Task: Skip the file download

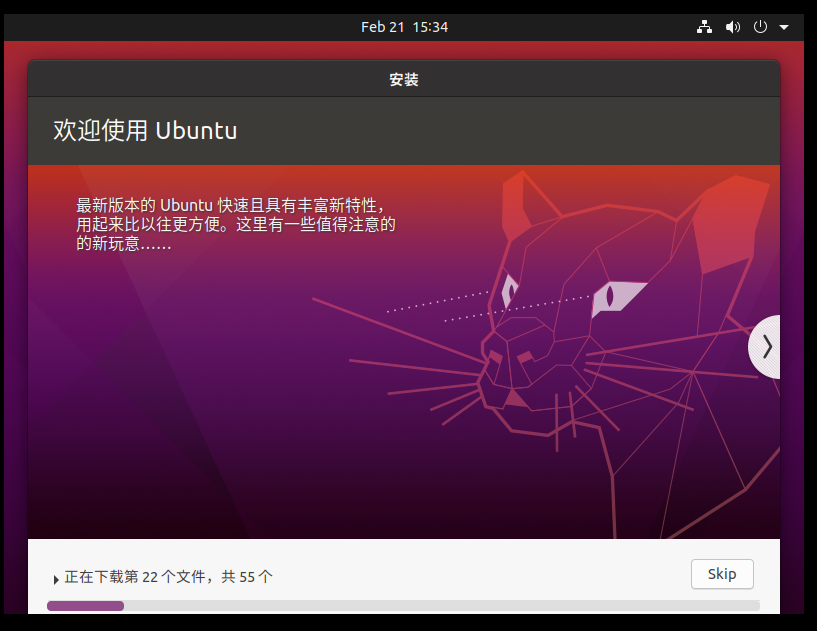Action: pos(722,574)
